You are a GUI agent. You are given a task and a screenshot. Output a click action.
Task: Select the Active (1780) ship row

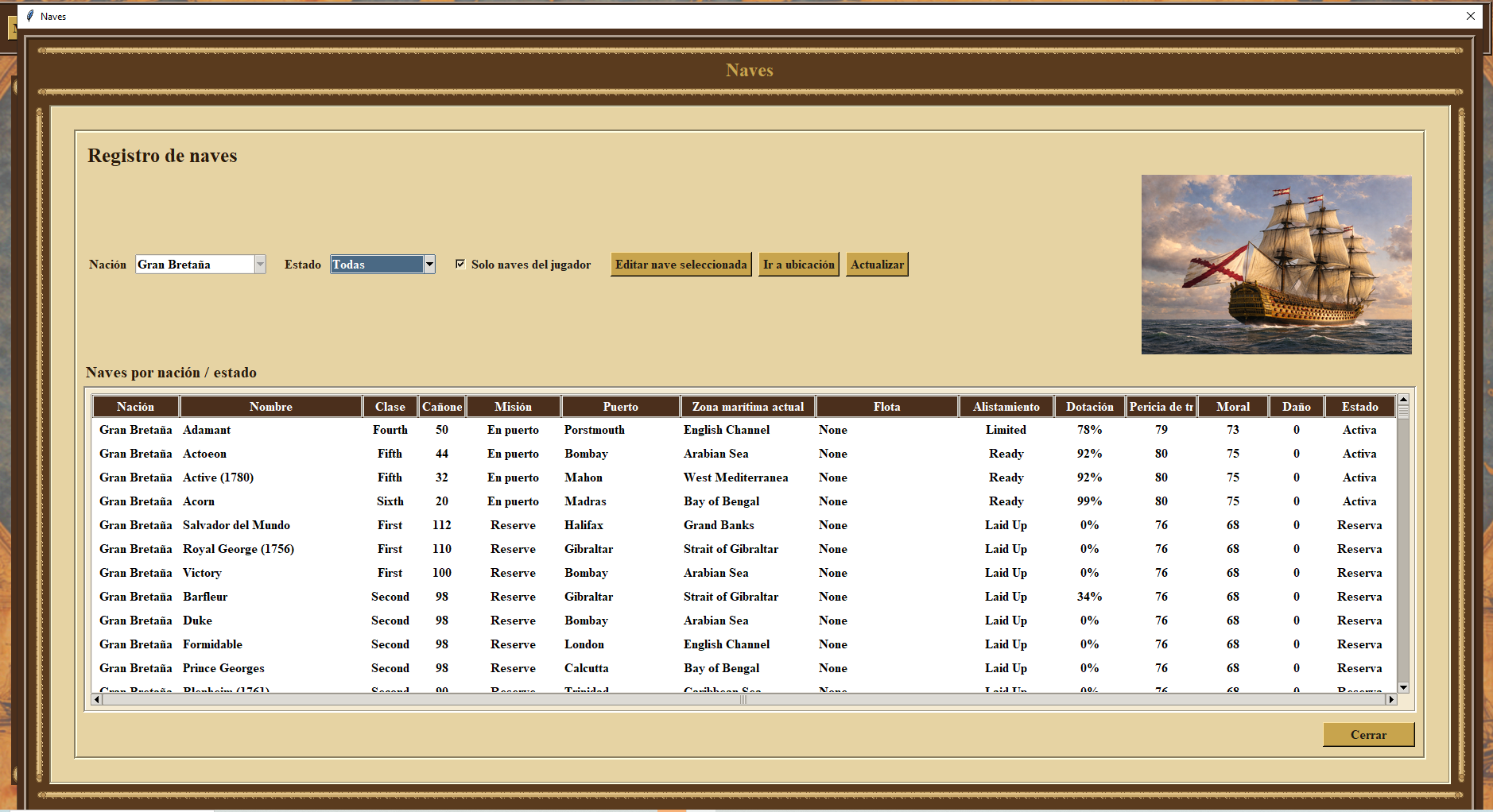(744, 478)
